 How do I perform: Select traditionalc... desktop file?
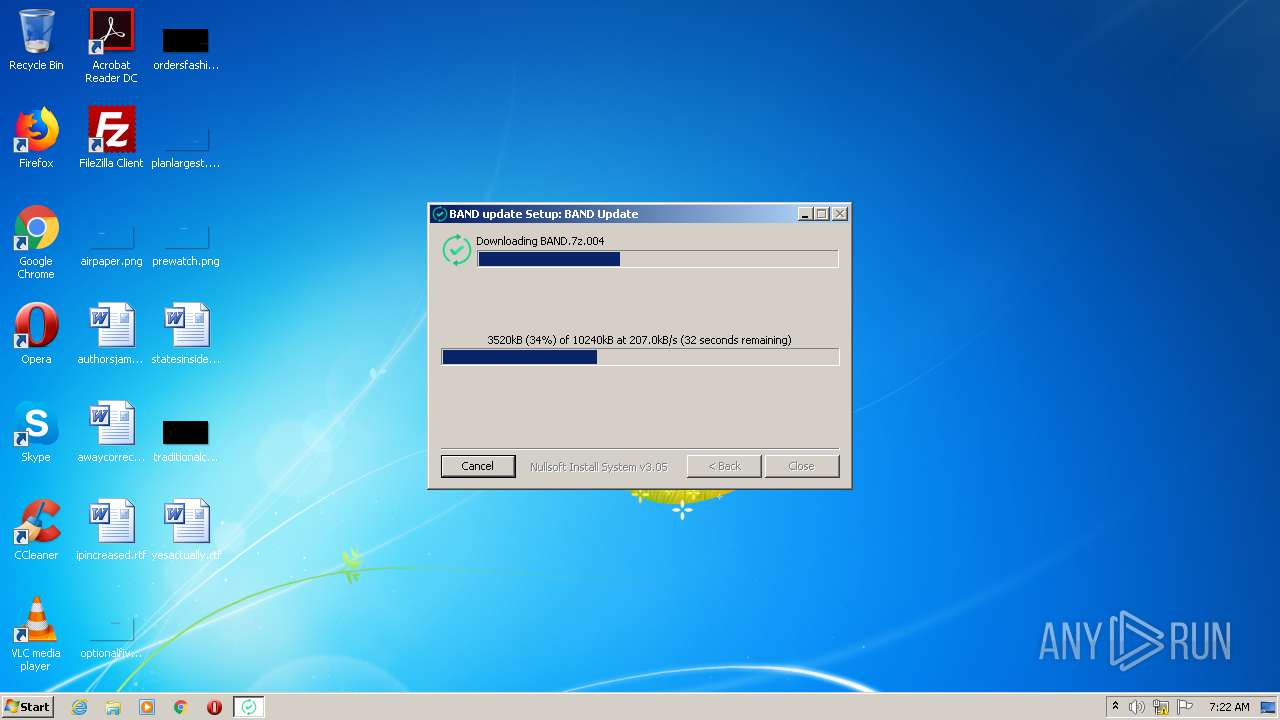[x=186, y=440]
